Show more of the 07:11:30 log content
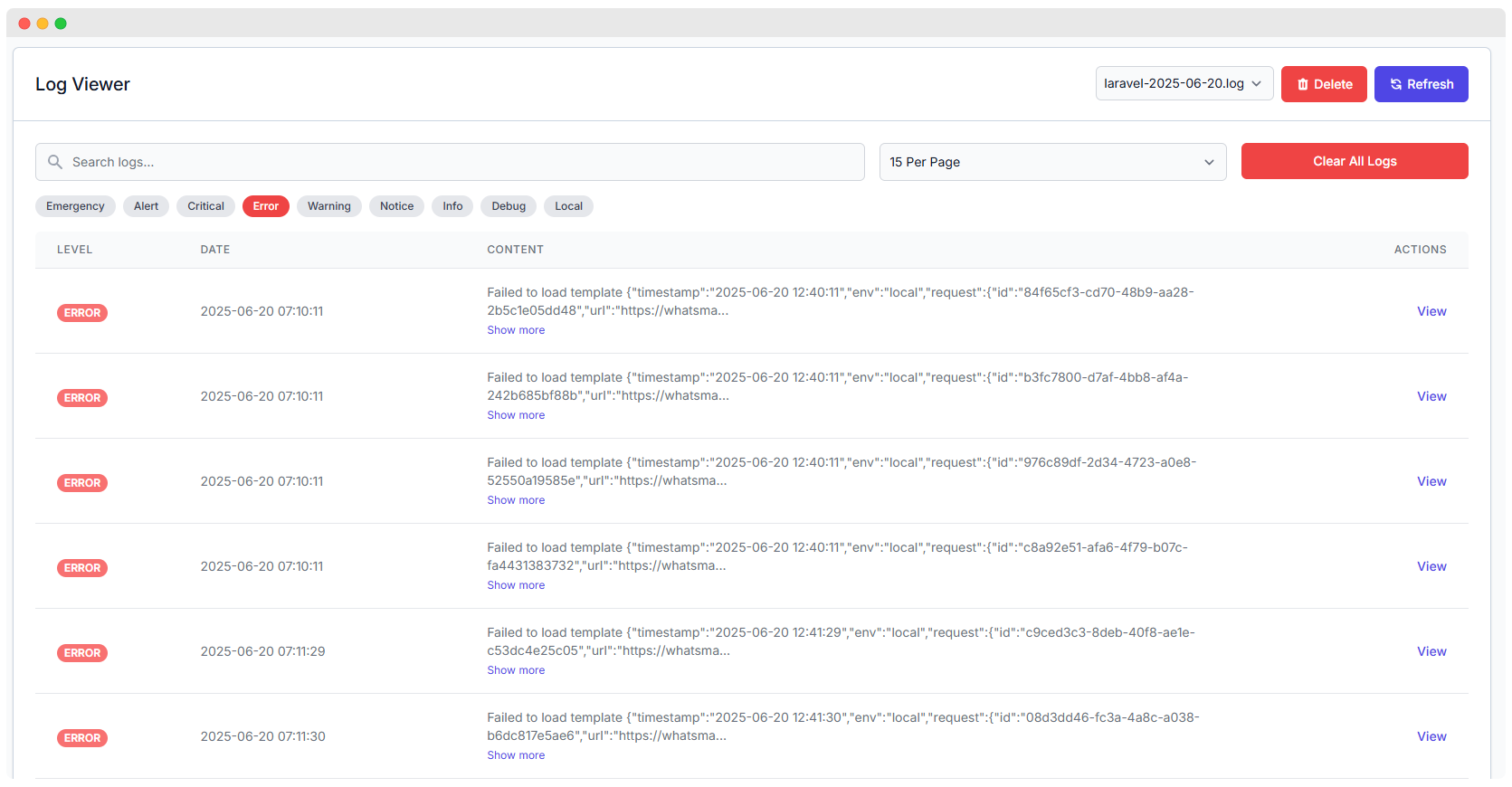Viewport: 1512px width, 787px height. tap(516, 755)
